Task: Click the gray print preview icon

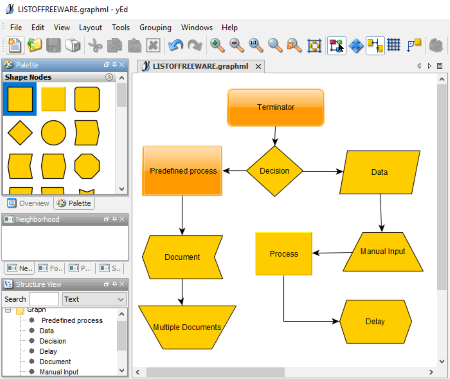Action: coord(436,45)
